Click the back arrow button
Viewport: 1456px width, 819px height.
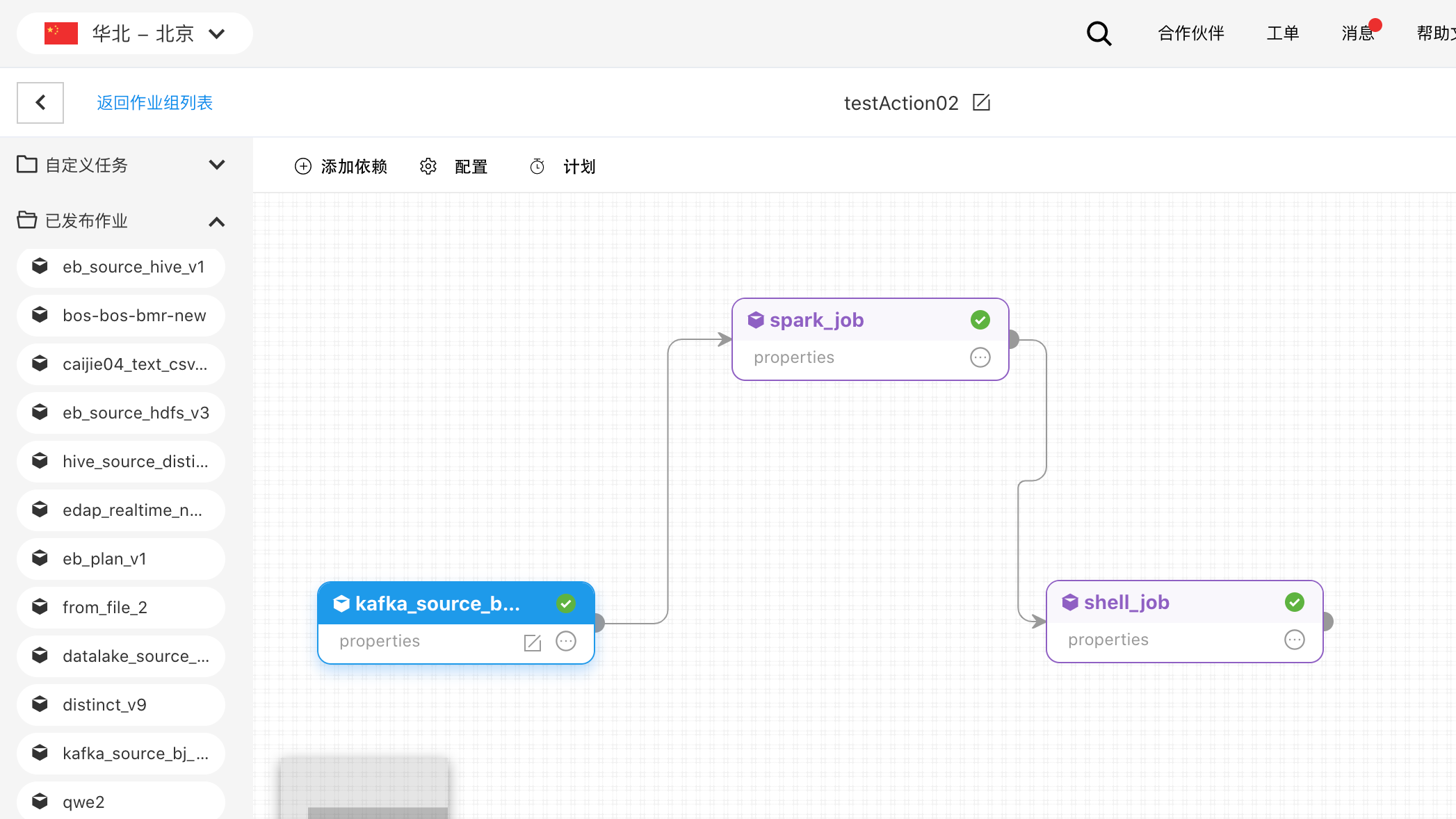40,103
